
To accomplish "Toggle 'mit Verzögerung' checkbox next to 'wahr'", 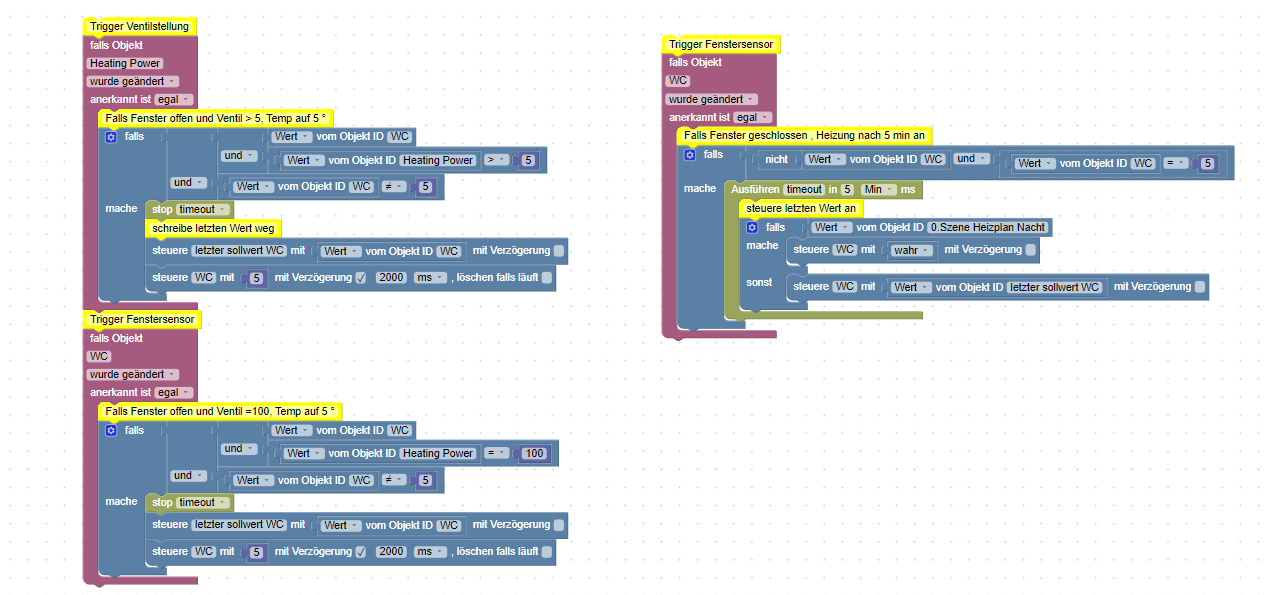I will click(x=1030, y=250).
